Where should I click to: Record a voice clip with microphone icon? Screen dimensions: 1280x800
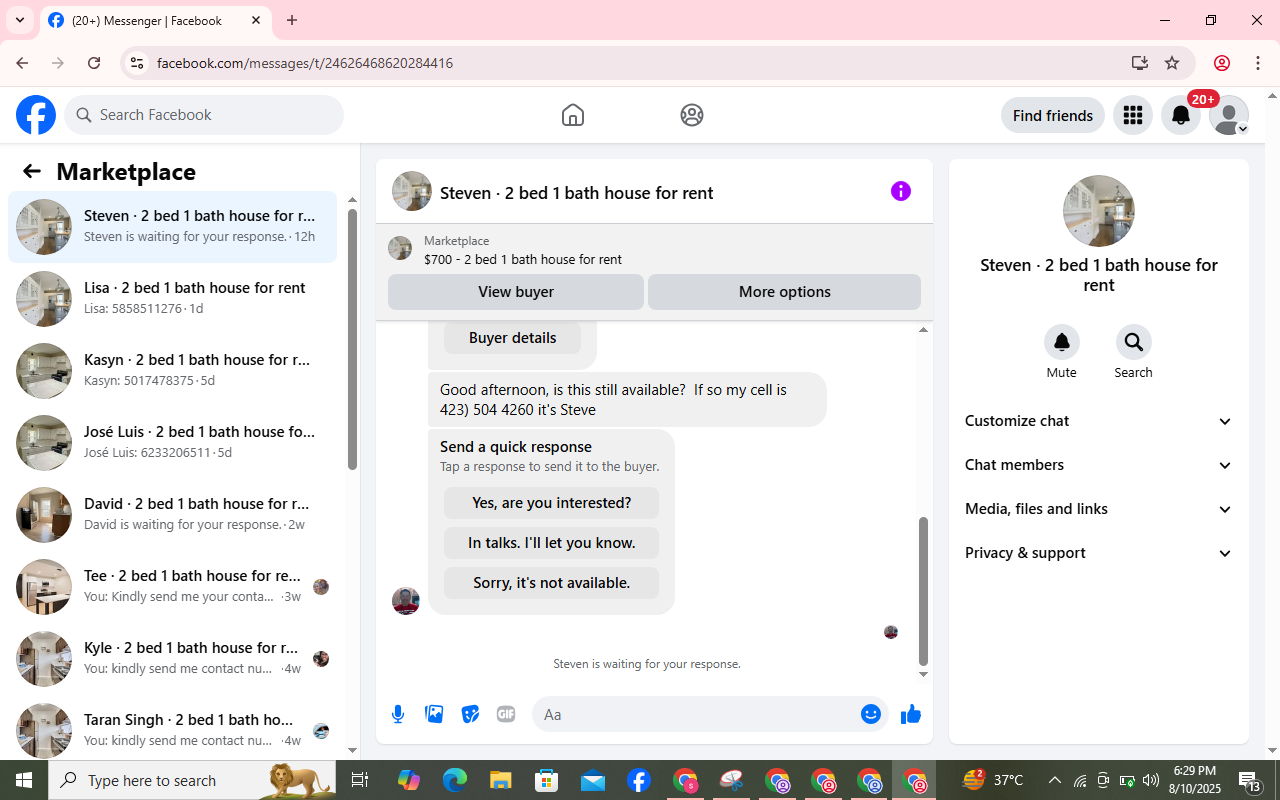(398, 714)
